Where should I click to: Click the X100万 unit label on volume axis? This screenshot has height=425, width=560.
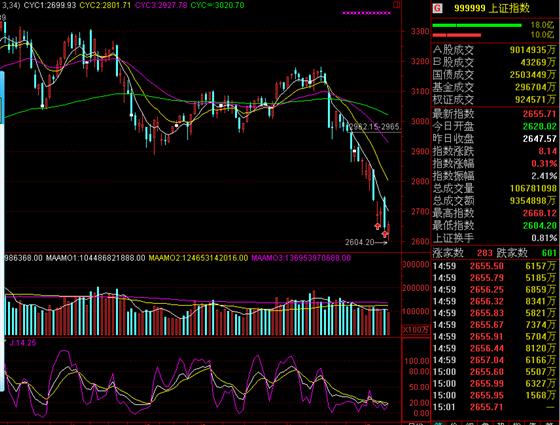point(415,330)
